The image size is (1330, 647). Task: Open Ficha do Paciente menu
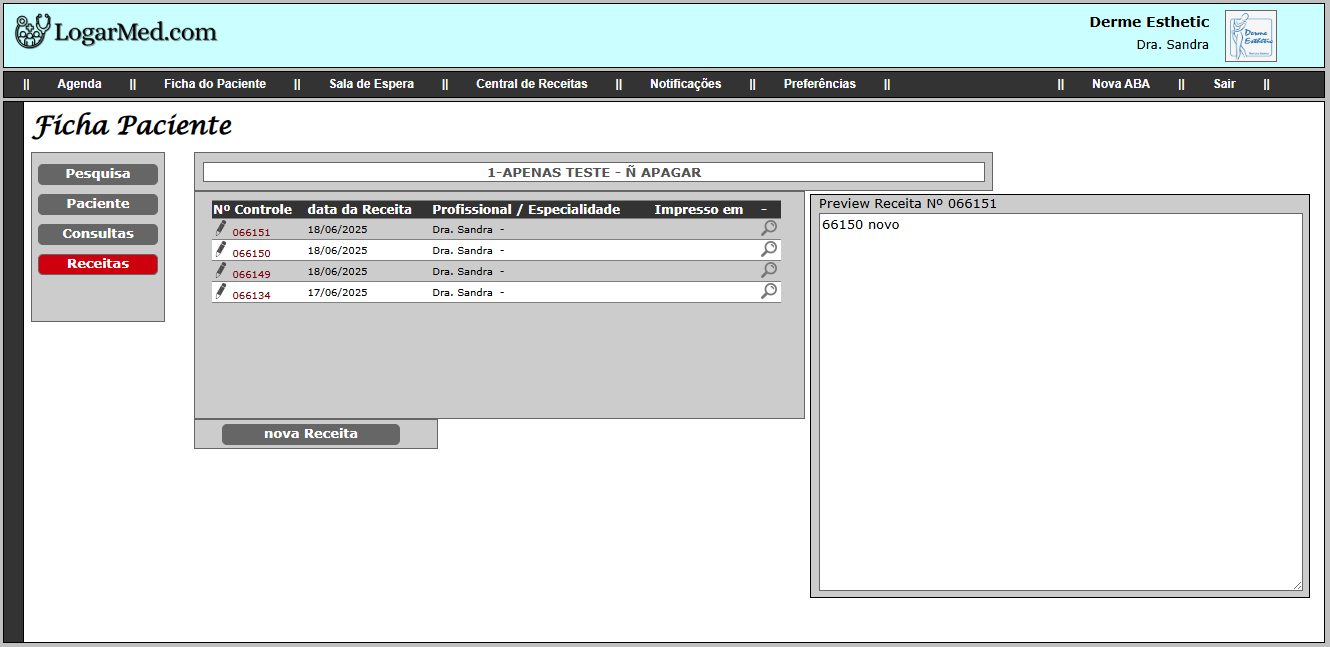pyautogui.click(x=215, y=84)
